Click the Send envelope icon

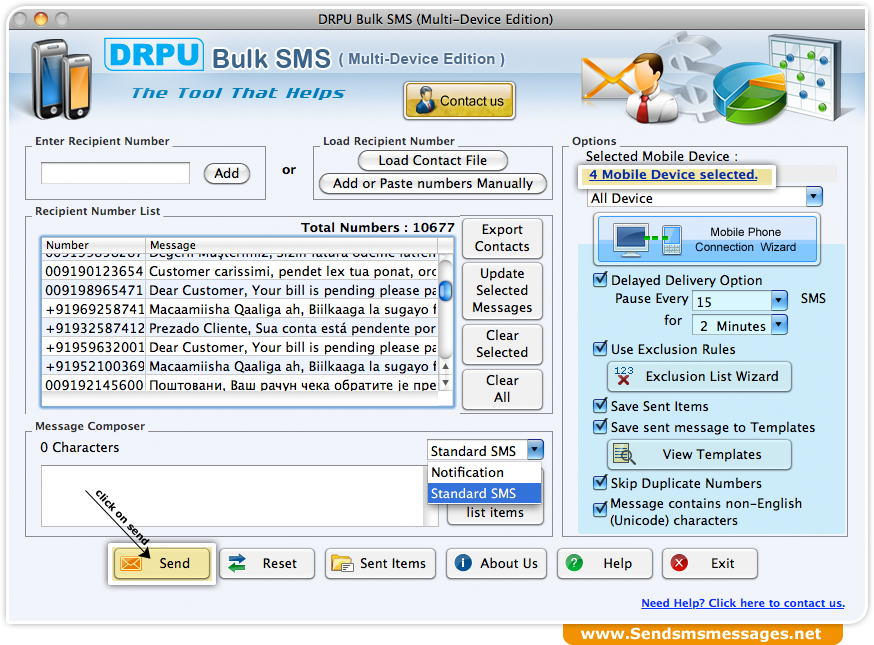pyautogui.click(x=131, y=564)
